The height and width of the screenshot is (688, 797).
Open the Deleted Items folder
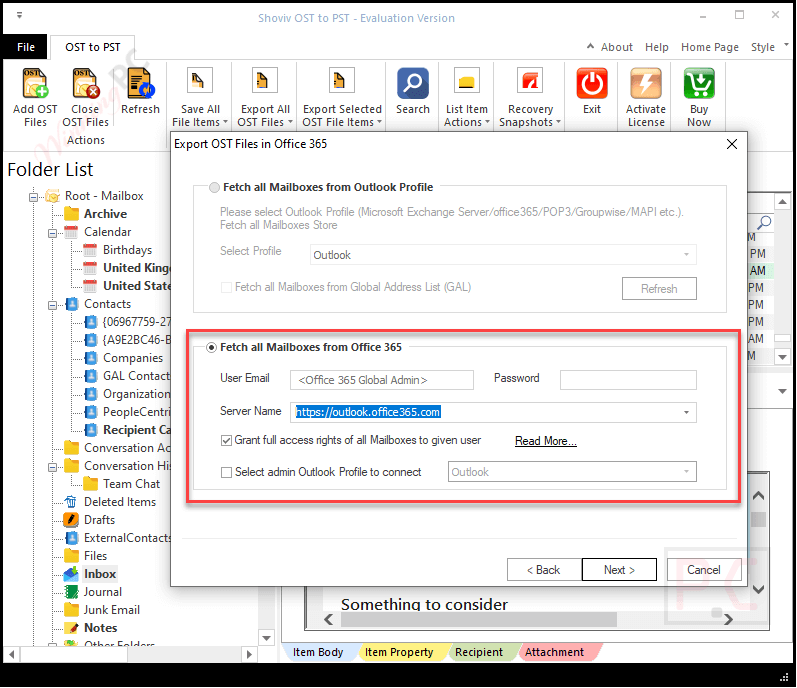(x=120, y=502)
